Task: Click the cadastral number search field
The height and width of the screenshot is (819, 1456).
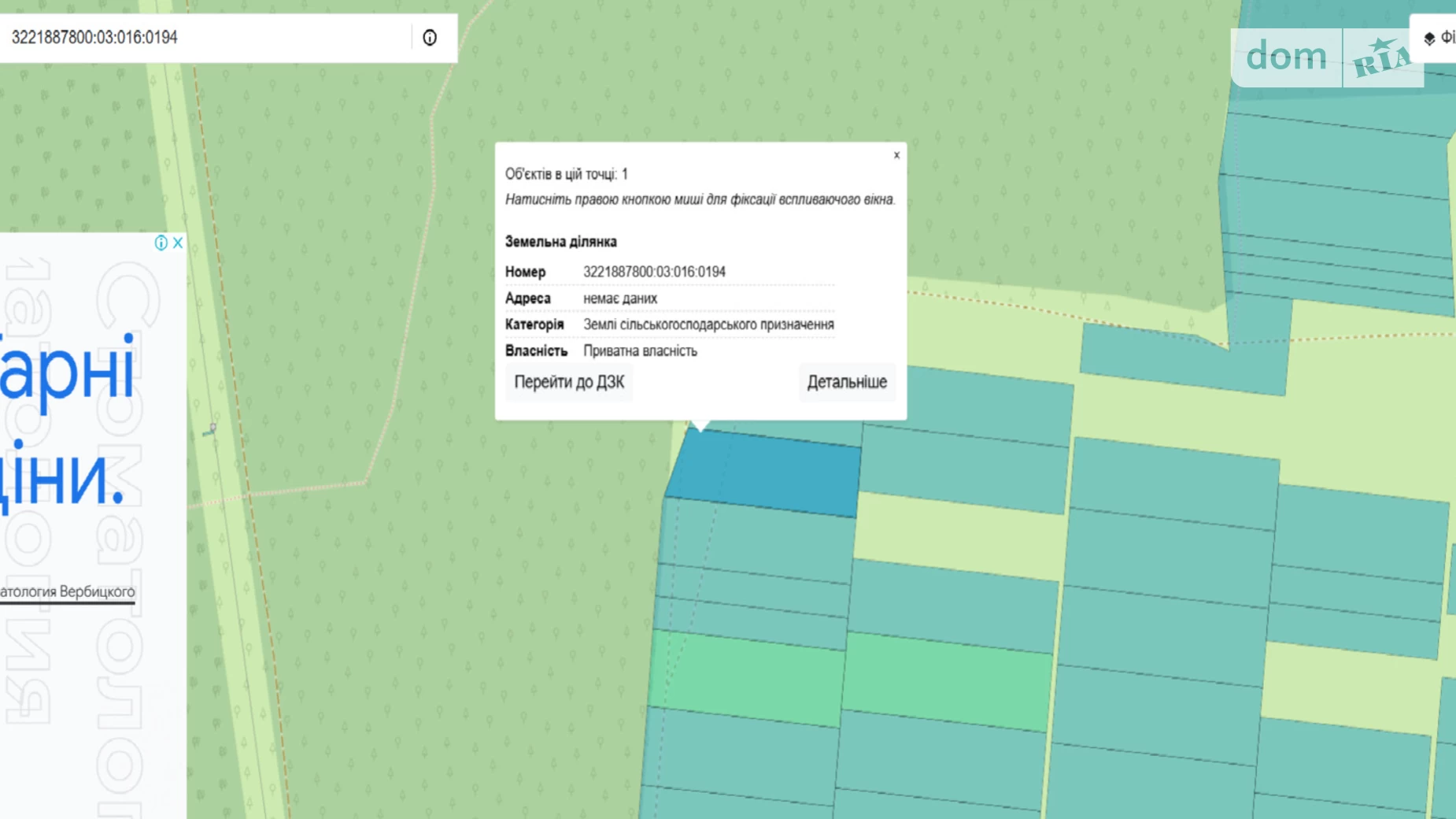Action: (x=205, y=38)
